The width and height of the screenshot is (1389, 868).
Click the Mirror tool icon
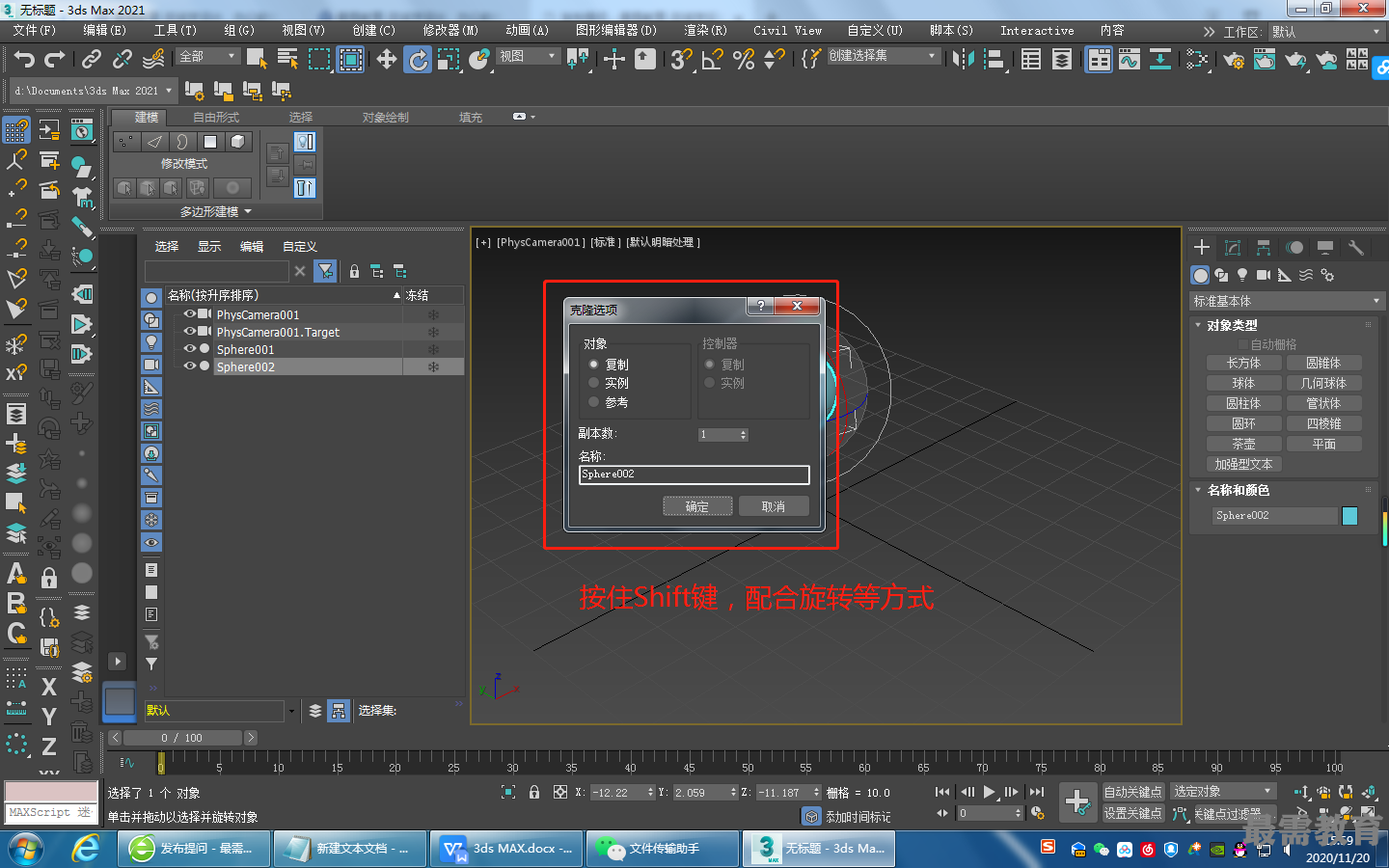click(963, 60)
